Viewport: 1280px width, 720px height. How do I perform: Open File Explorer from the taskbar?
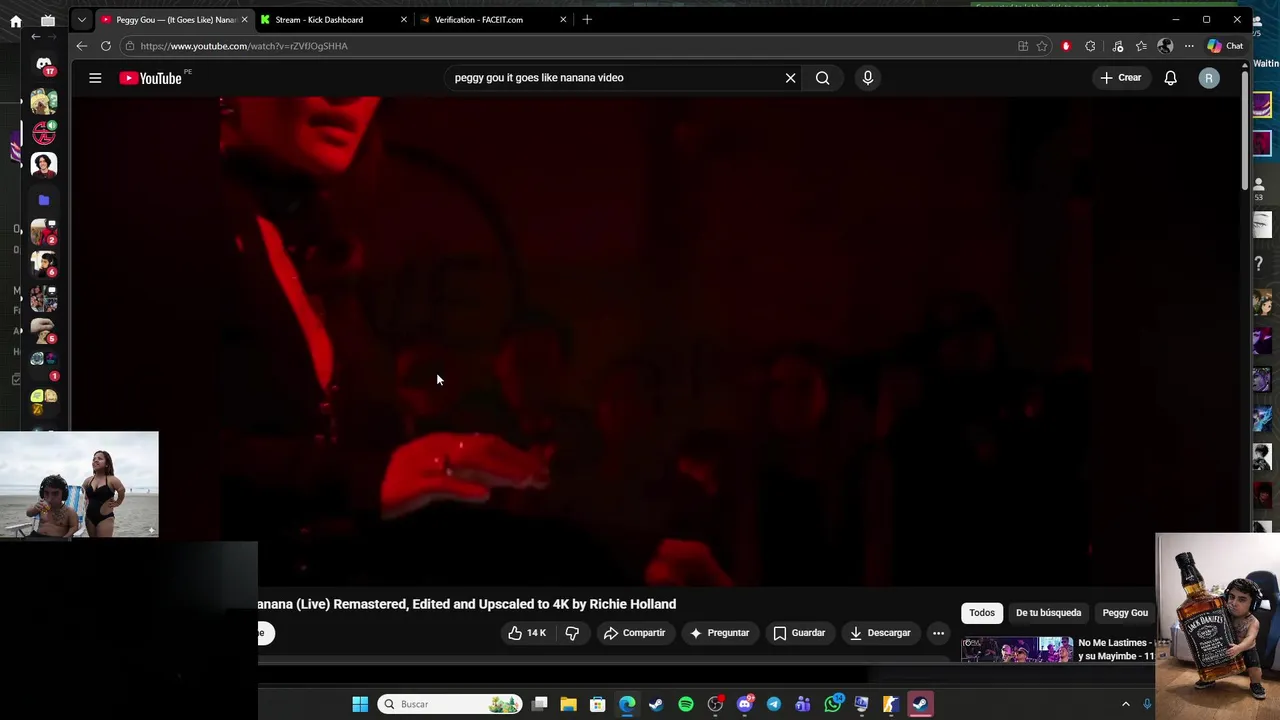click(x=568, y=704)
